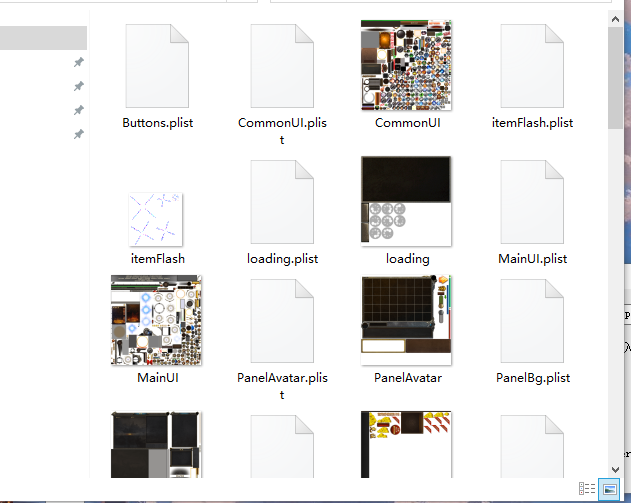Viewport: 631px width, 503px height.
Task: Switch to large thumbnails view
Action: click(x=608, y=489)
